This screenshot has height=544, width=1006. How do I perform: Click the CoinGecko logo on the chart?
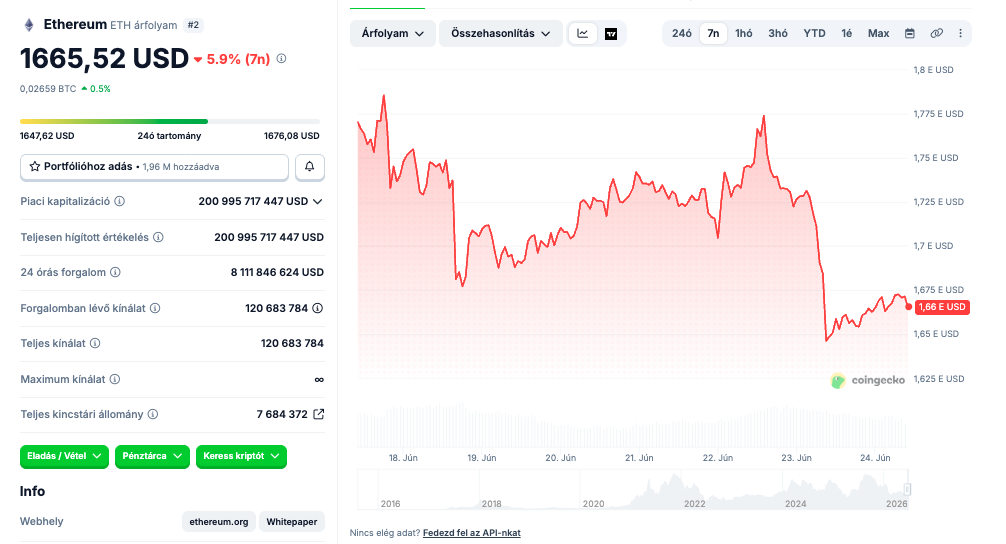[867, 380]
